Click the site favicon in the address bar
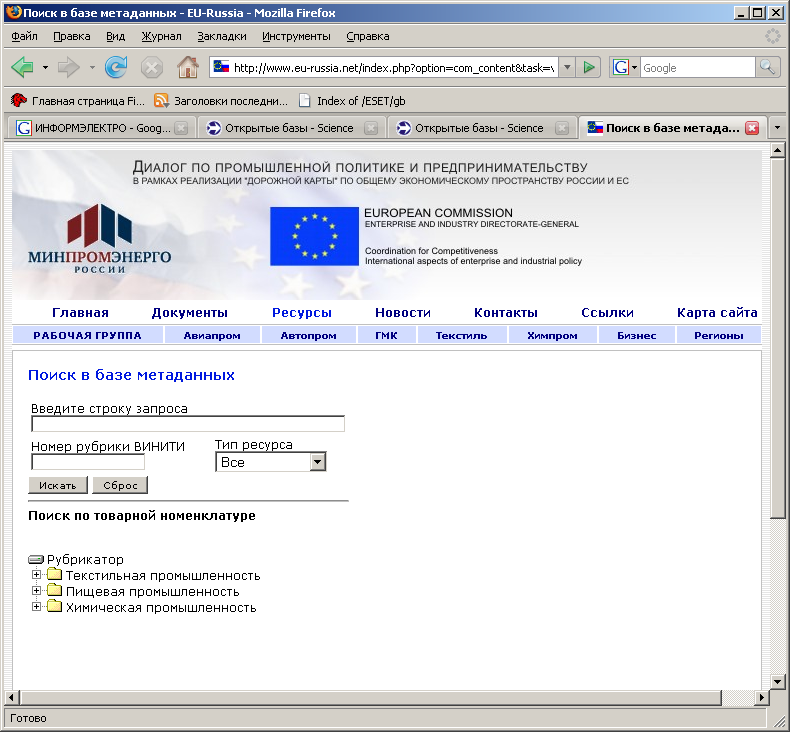Screen dimensions: 790x732 point(221,66)
